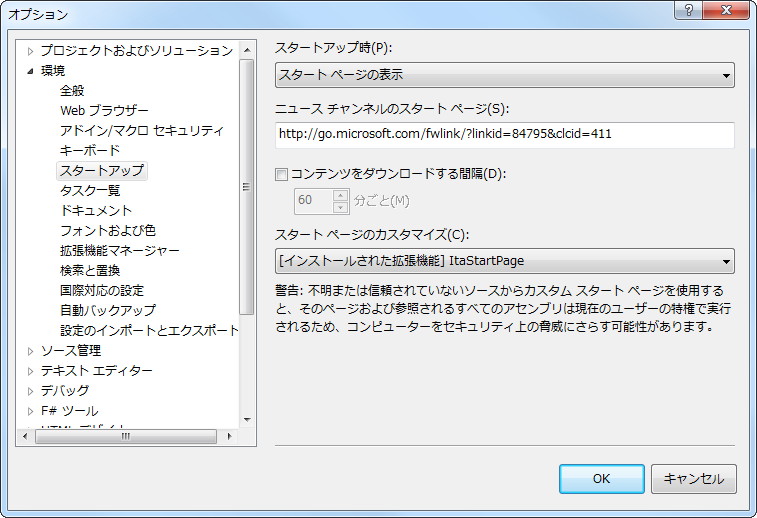Open タスク一覧 settings

point(90,191)
